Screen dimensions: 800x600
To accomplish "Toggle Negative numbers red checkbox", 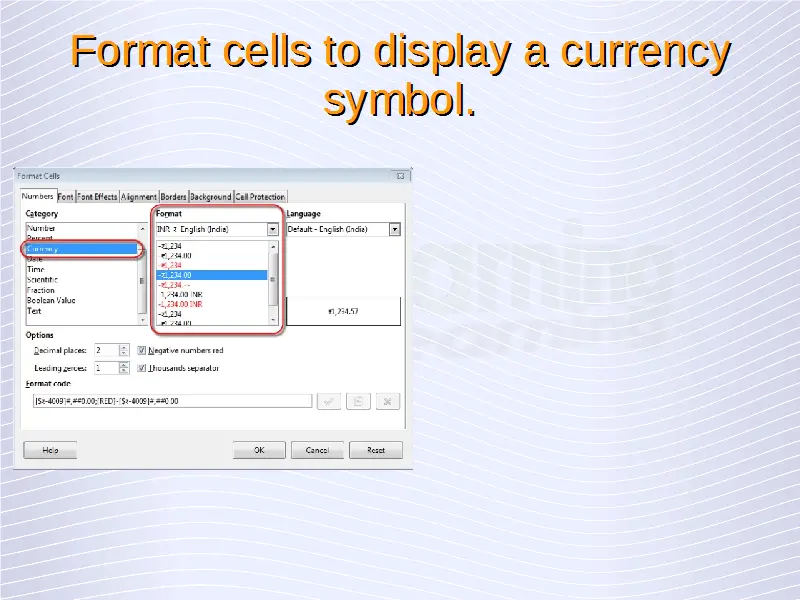I will point(142,351).
